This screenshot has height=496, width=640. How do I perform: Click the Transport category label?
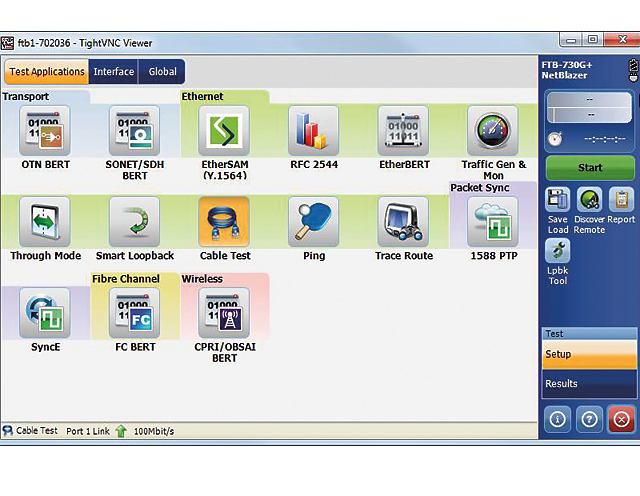tap(26, 96)
